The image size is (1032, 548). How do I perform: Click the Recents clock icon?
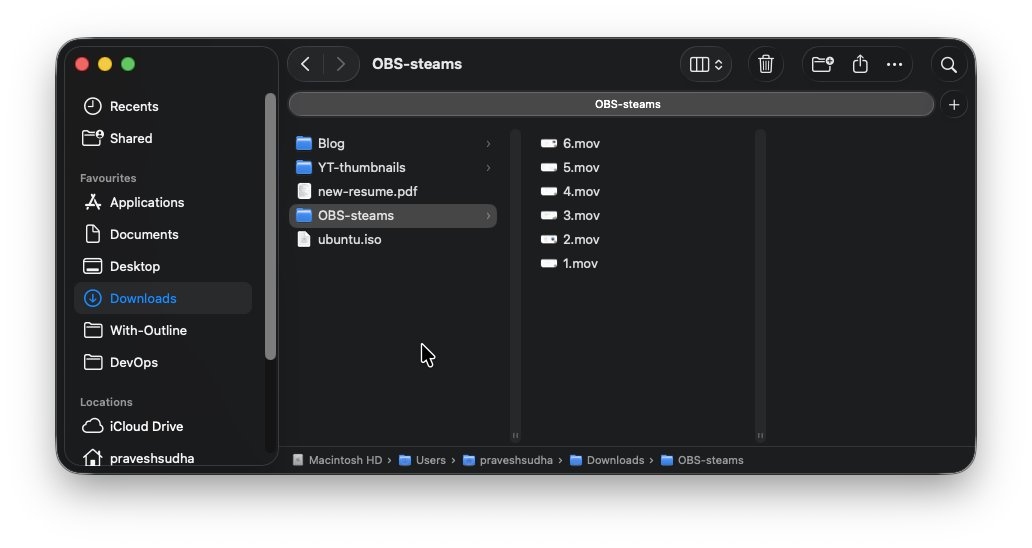point(93,106)
